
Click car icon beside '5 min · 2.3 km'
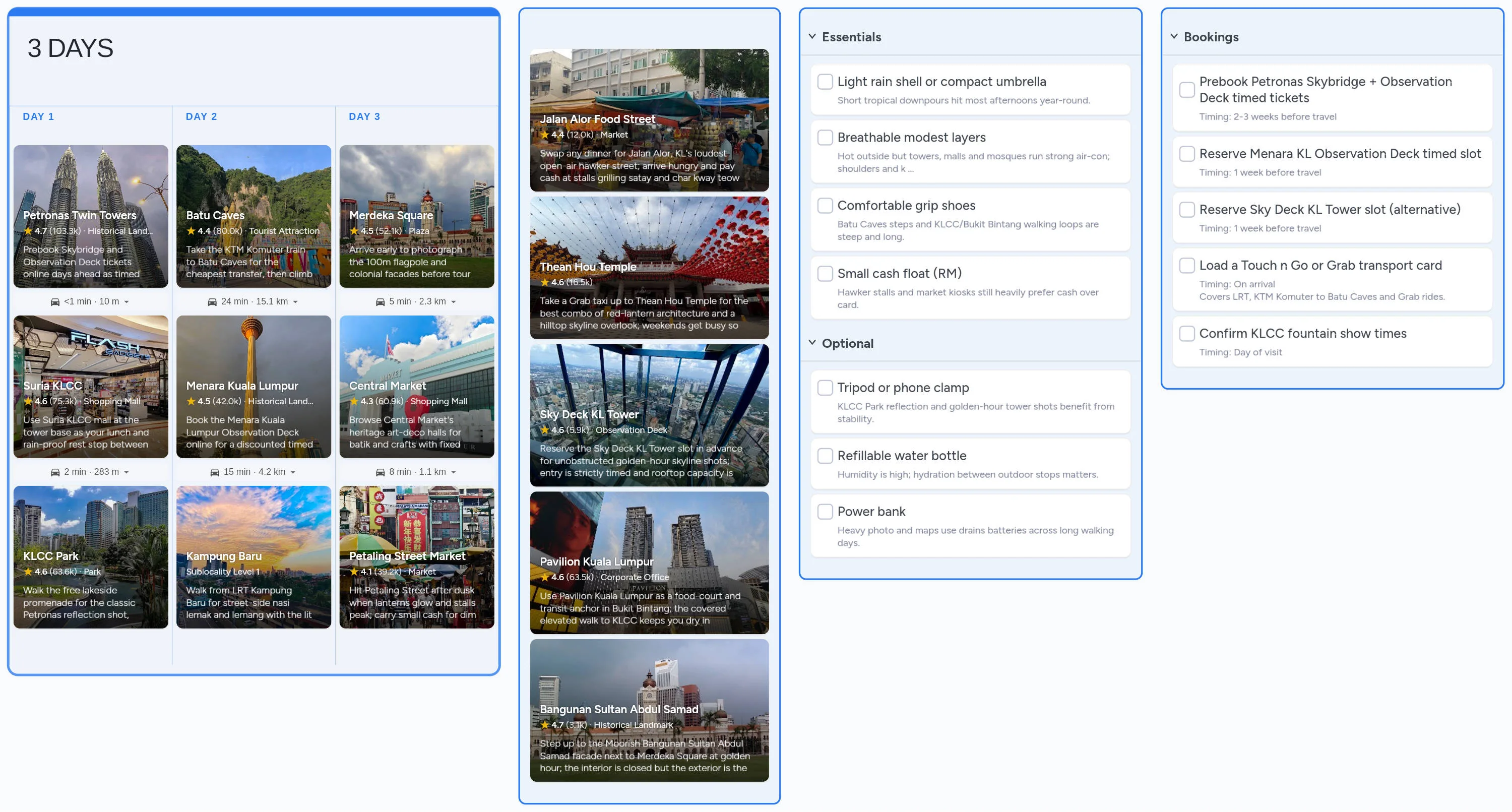(381, 302)
